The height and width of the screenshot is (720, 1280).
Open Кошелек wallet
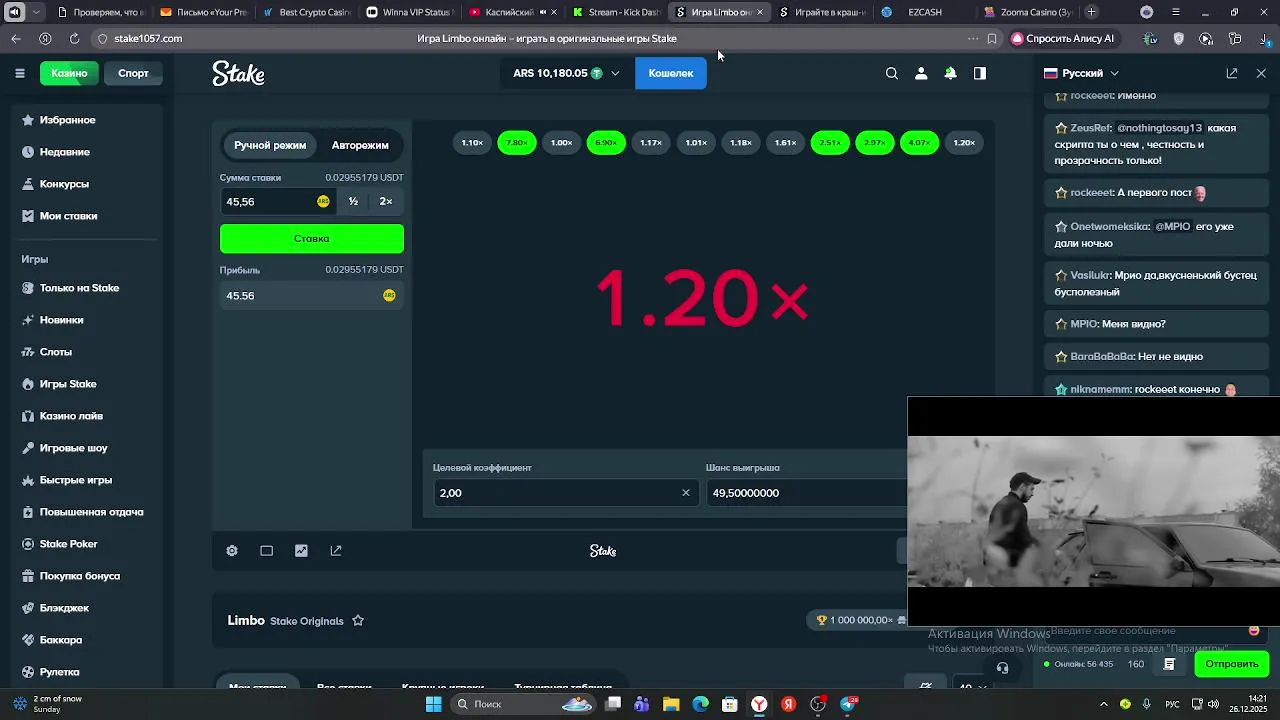click(x=671, y=73)
